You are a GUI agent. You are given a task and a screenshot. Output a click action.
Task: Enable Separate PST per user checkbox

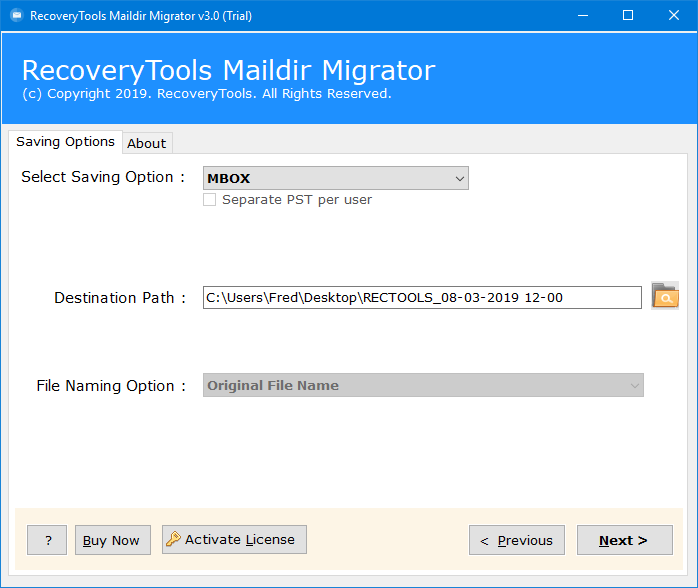click(x=210, y=199)
